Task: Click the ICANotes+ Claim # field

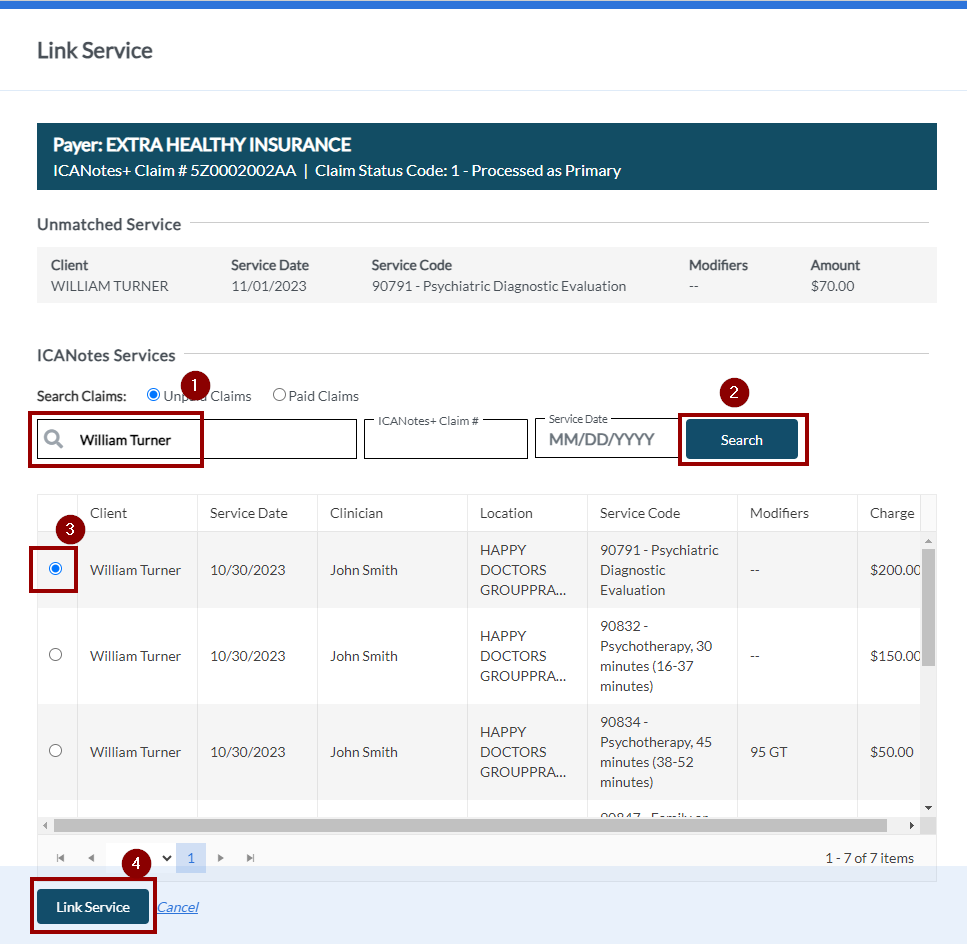Action: pos(445,442)
